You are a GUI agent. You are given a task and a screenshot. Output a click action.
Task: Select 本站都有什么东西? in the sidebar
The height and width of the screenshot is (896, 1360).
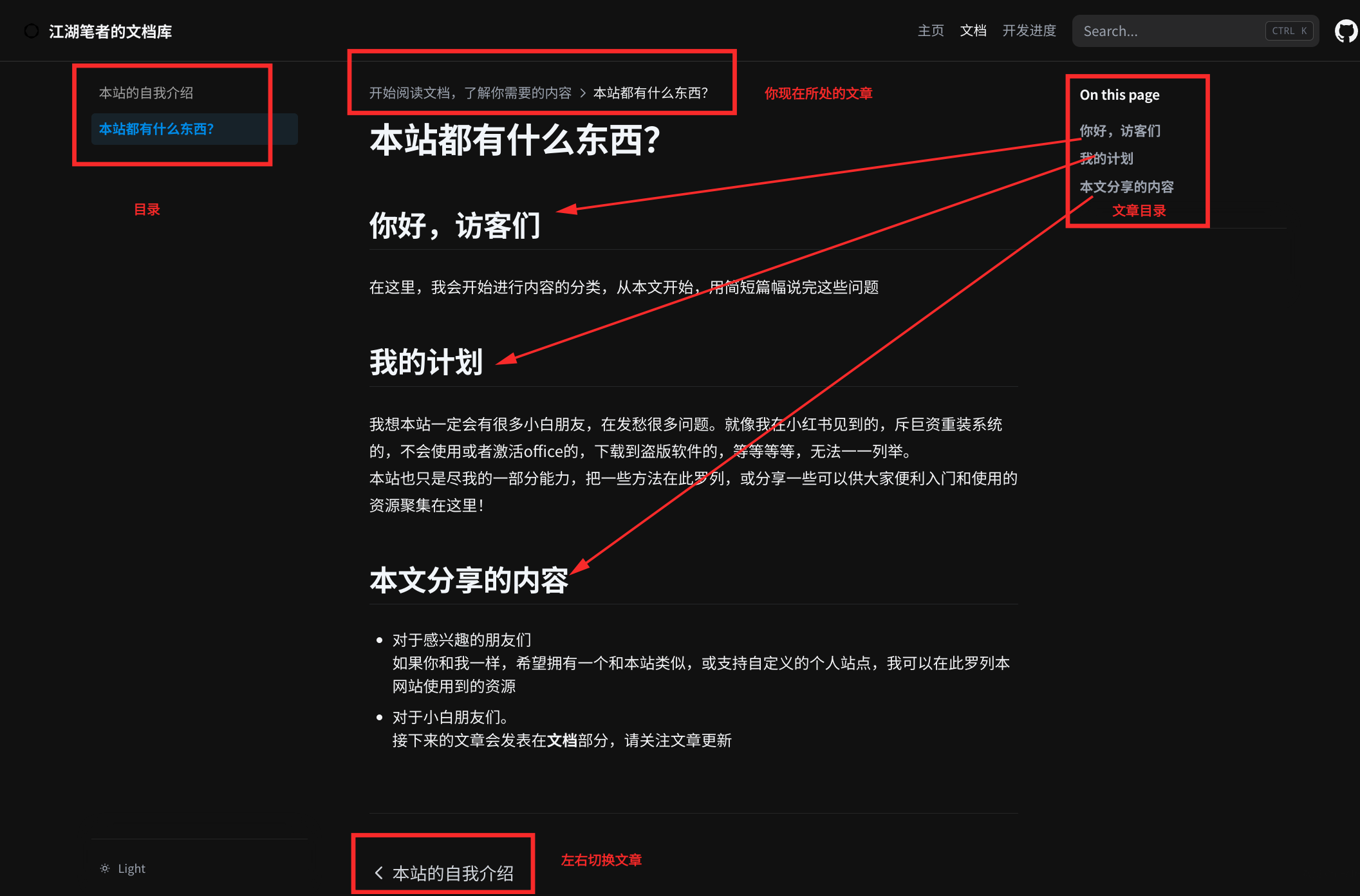156,129
